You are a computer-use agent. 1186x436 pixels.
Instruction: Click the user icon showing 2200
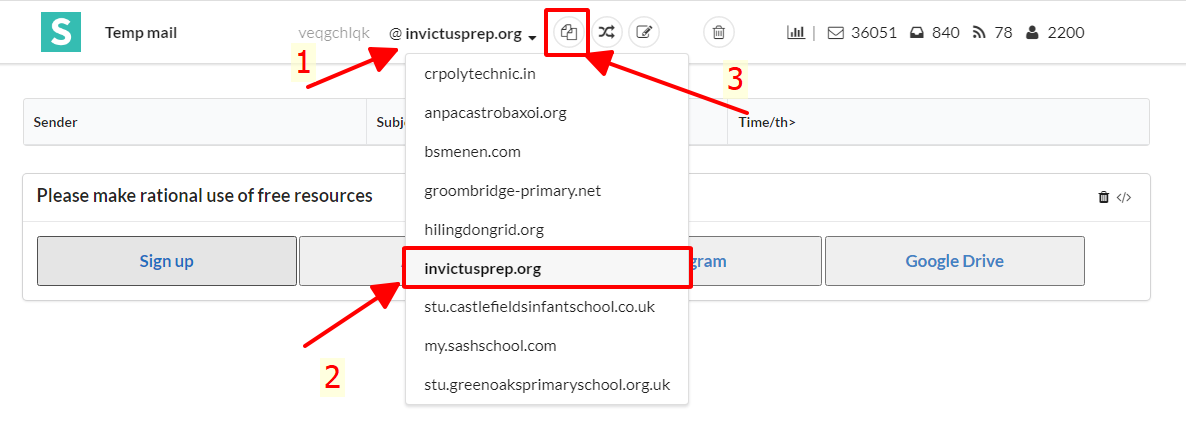tap(1032, 33)
